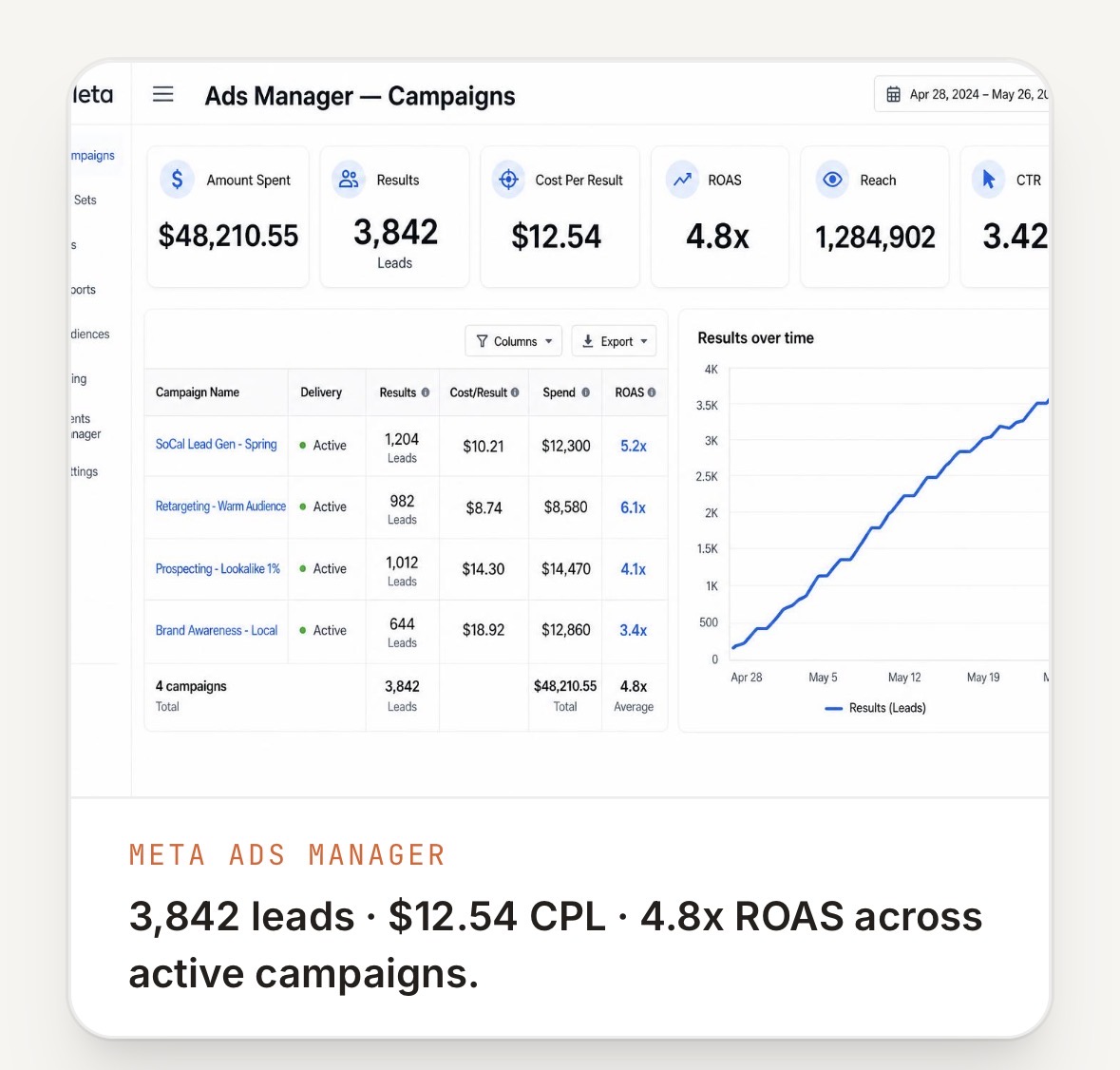Click the 4.1x ROAS value
The height and width of the screenshot is (1070, 1120).
click(x=633, y=568)
